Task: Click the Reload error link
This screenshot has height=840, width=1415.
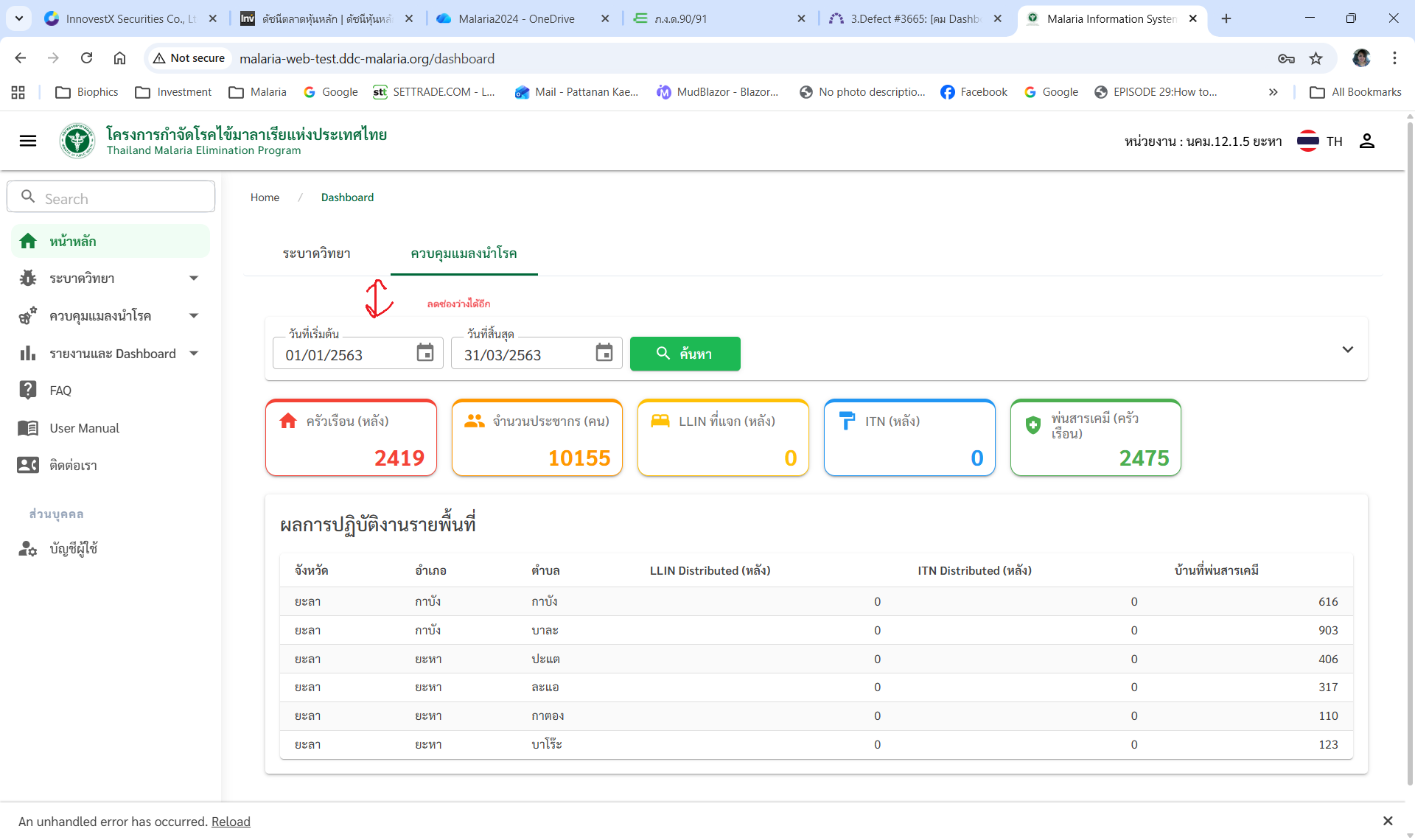Action: coord(231,822)
